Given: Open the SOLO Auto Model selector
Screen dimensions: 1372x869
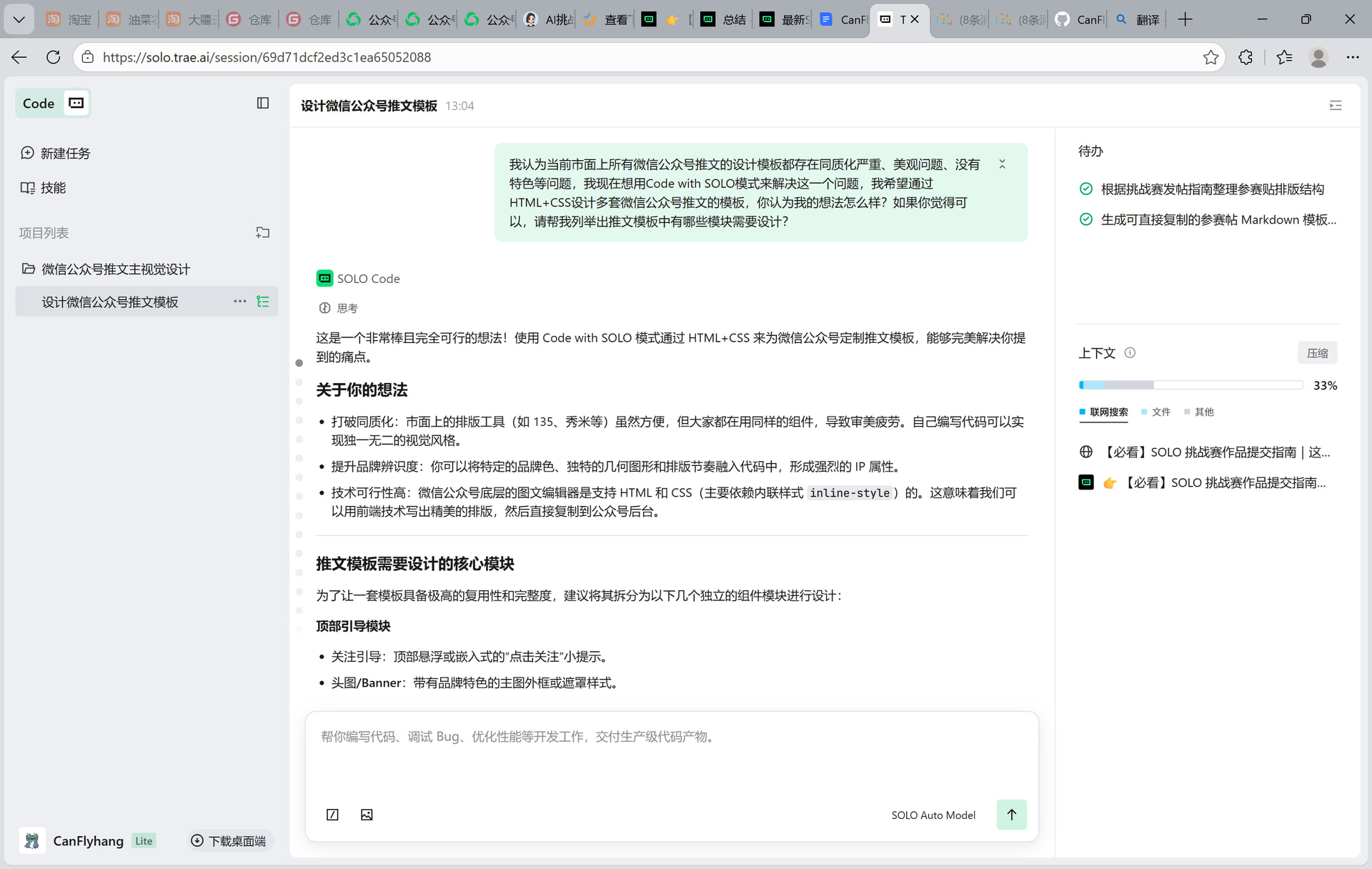Looking at the screenshot, I should click(x=933, y=815).
